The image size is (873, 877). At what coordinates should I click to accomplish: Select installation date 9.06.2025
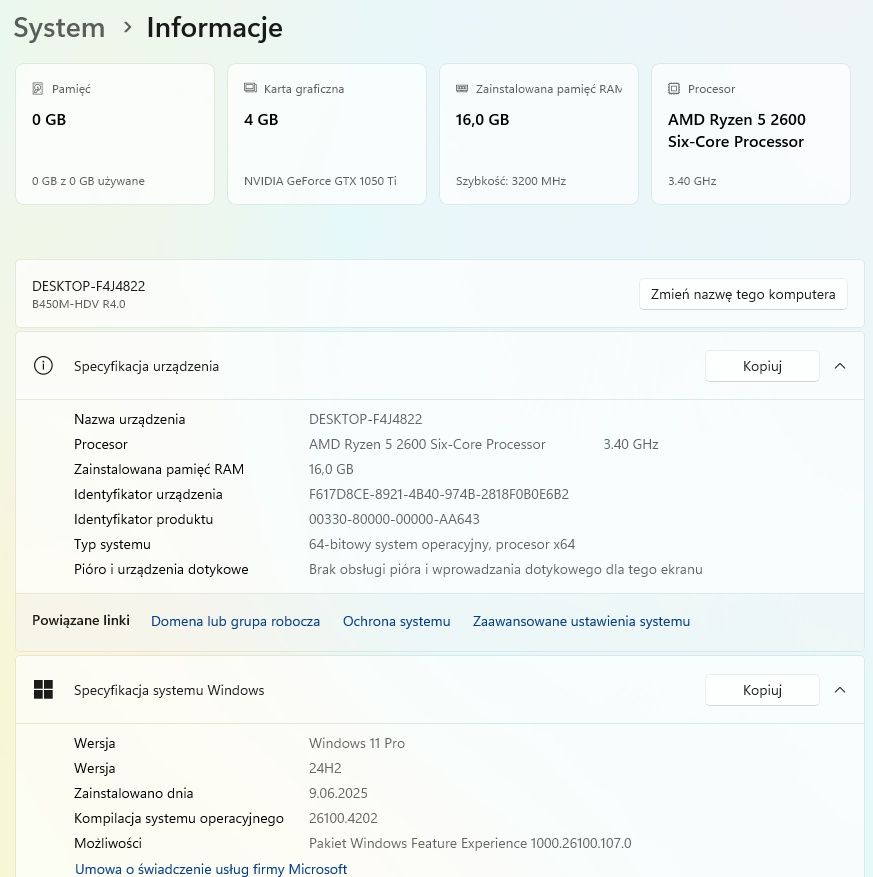coord(338,793)
